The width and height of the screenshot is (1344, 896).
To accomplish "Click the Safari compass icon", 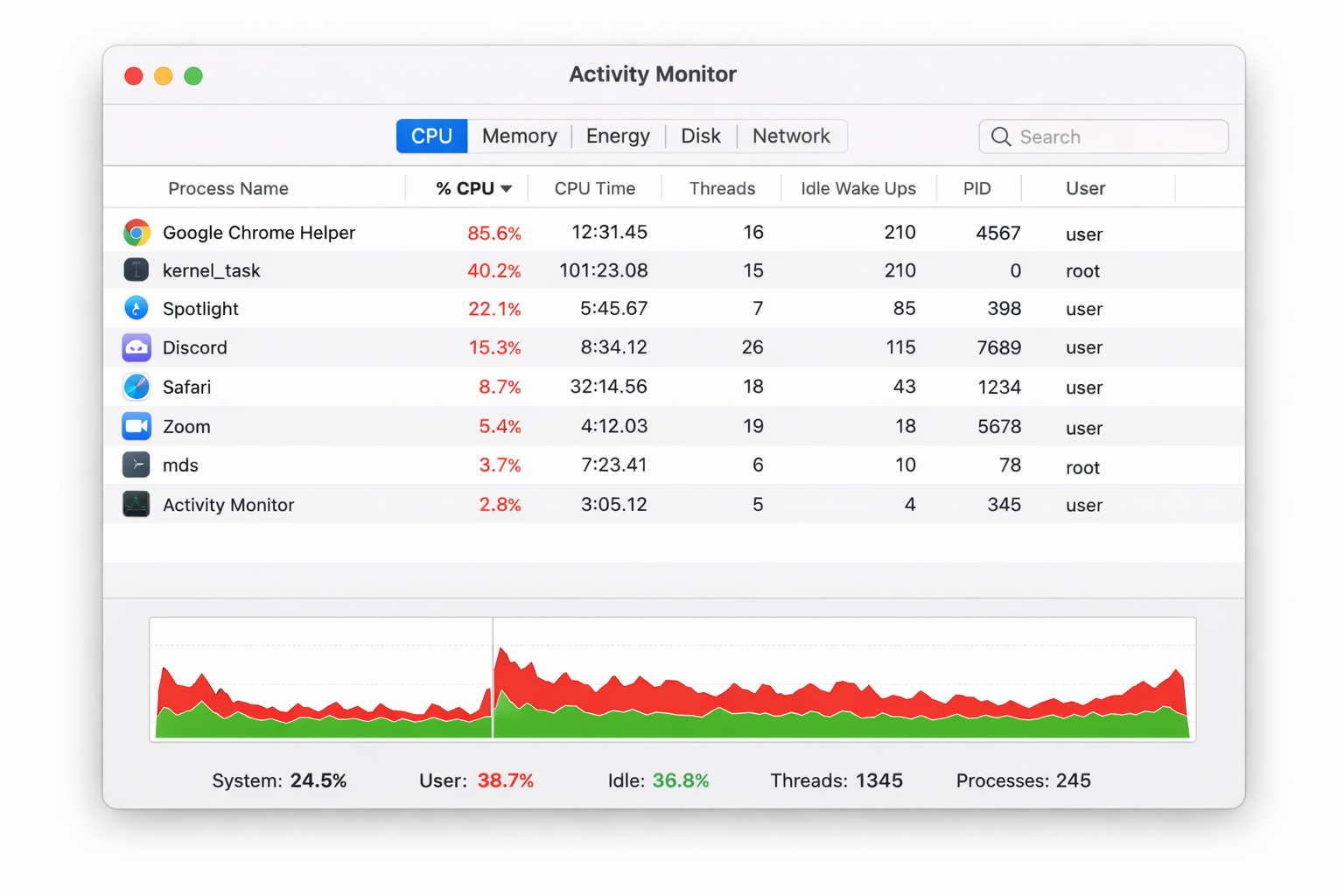I will point(136,387).
